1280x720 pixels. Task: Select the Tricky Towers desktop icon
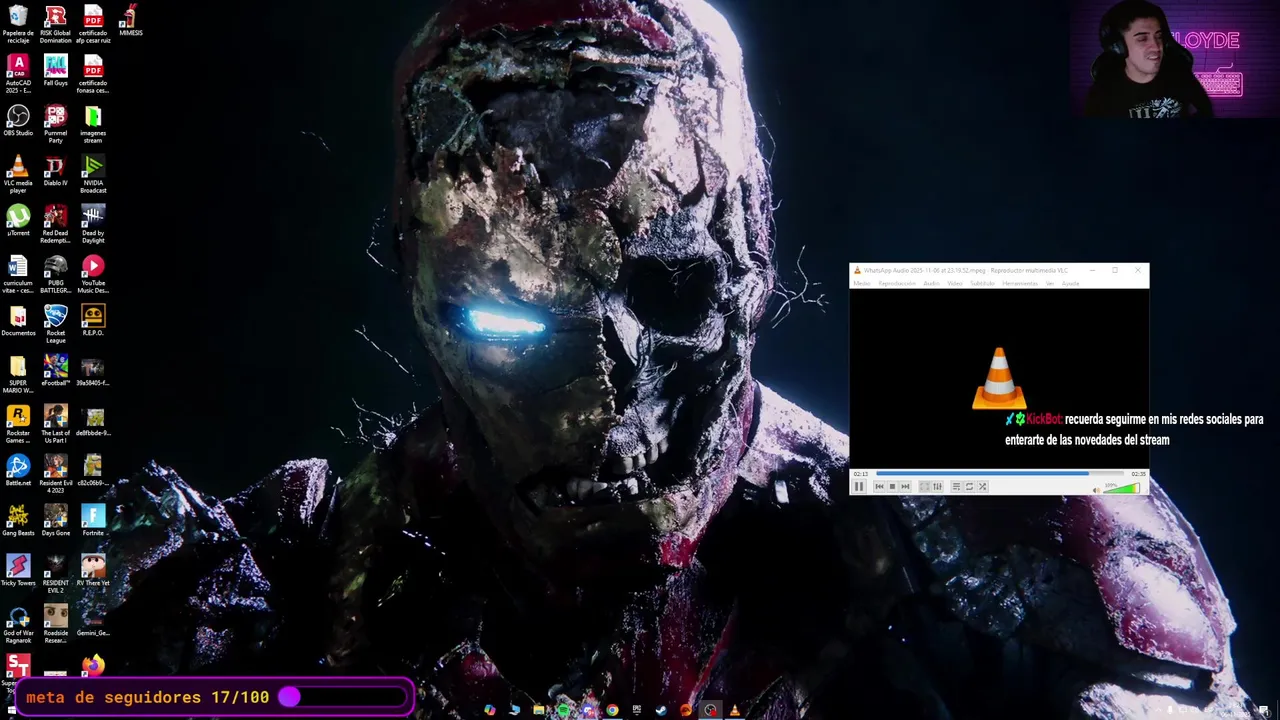coord(18,570)
